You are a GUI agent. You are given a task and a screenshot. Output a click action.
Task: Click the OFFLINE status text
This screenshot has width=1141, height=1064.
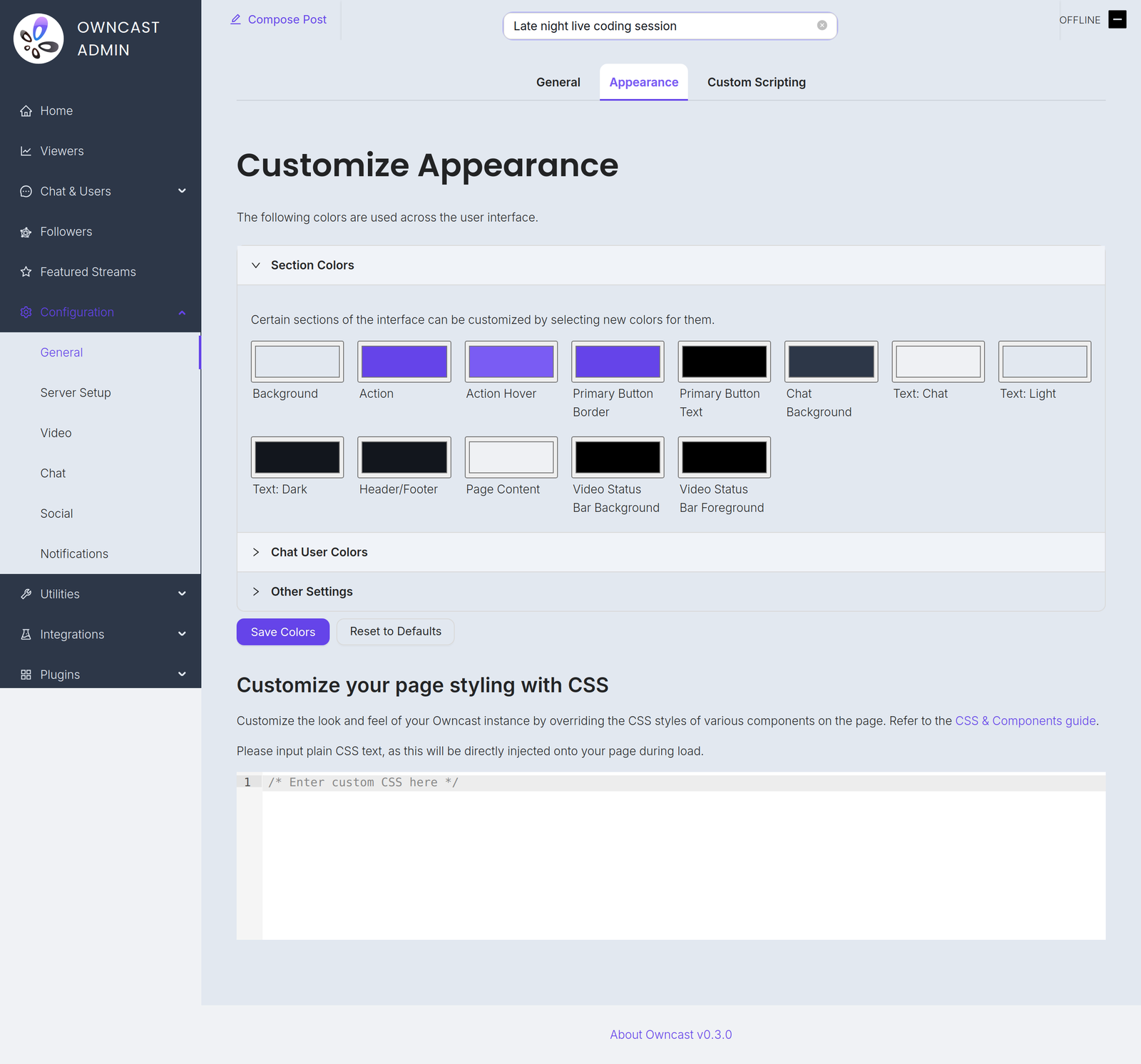1080,20
